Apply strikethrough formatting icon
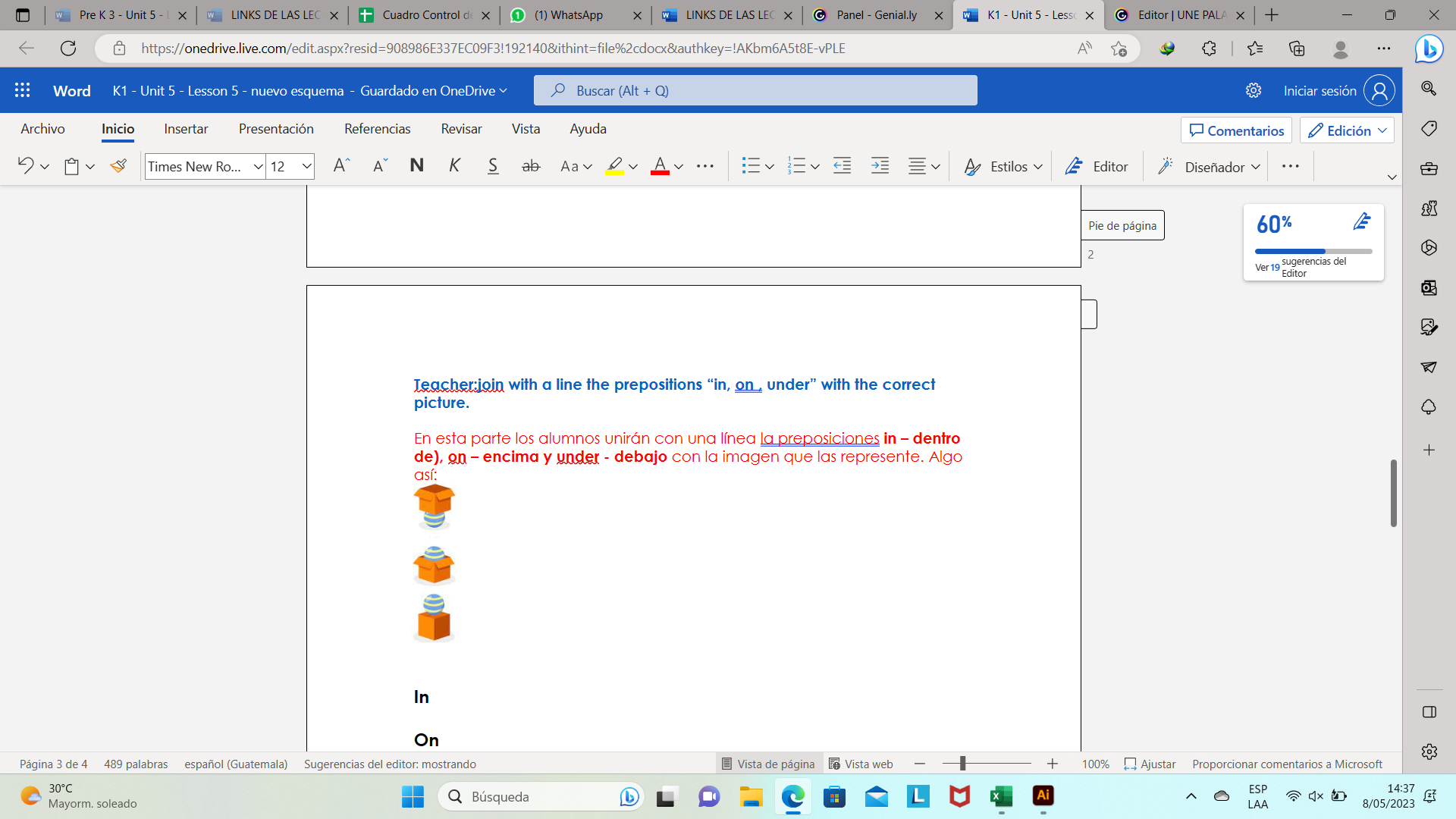The height and width of the screenshot is (819, 1456). (x=531, y=166)
